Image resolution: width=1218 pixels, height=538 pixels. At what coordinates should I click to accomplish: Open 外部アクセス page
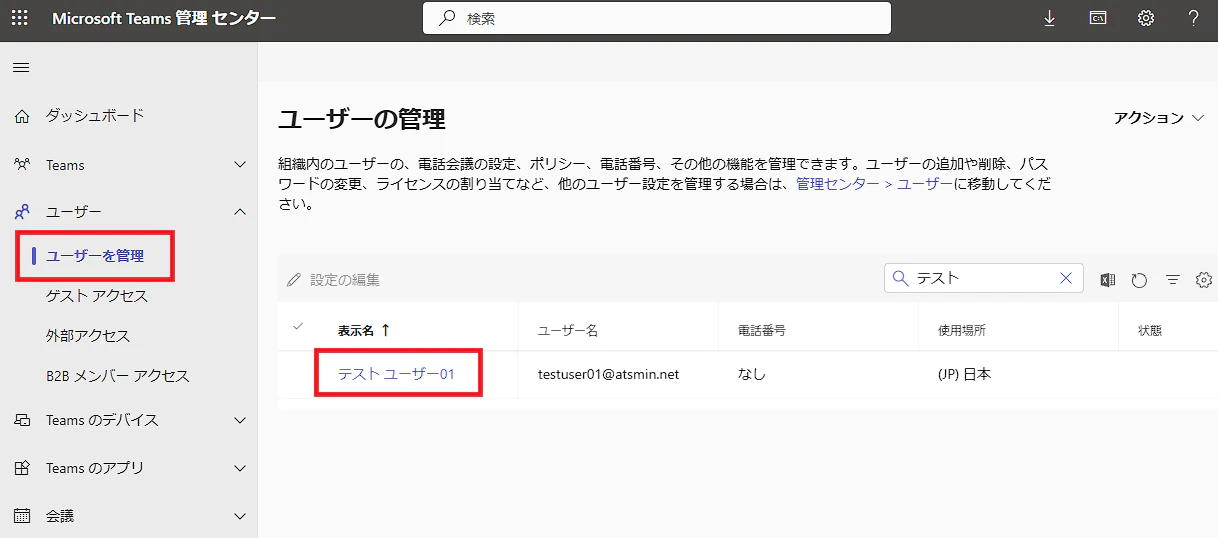pos(88,336)
